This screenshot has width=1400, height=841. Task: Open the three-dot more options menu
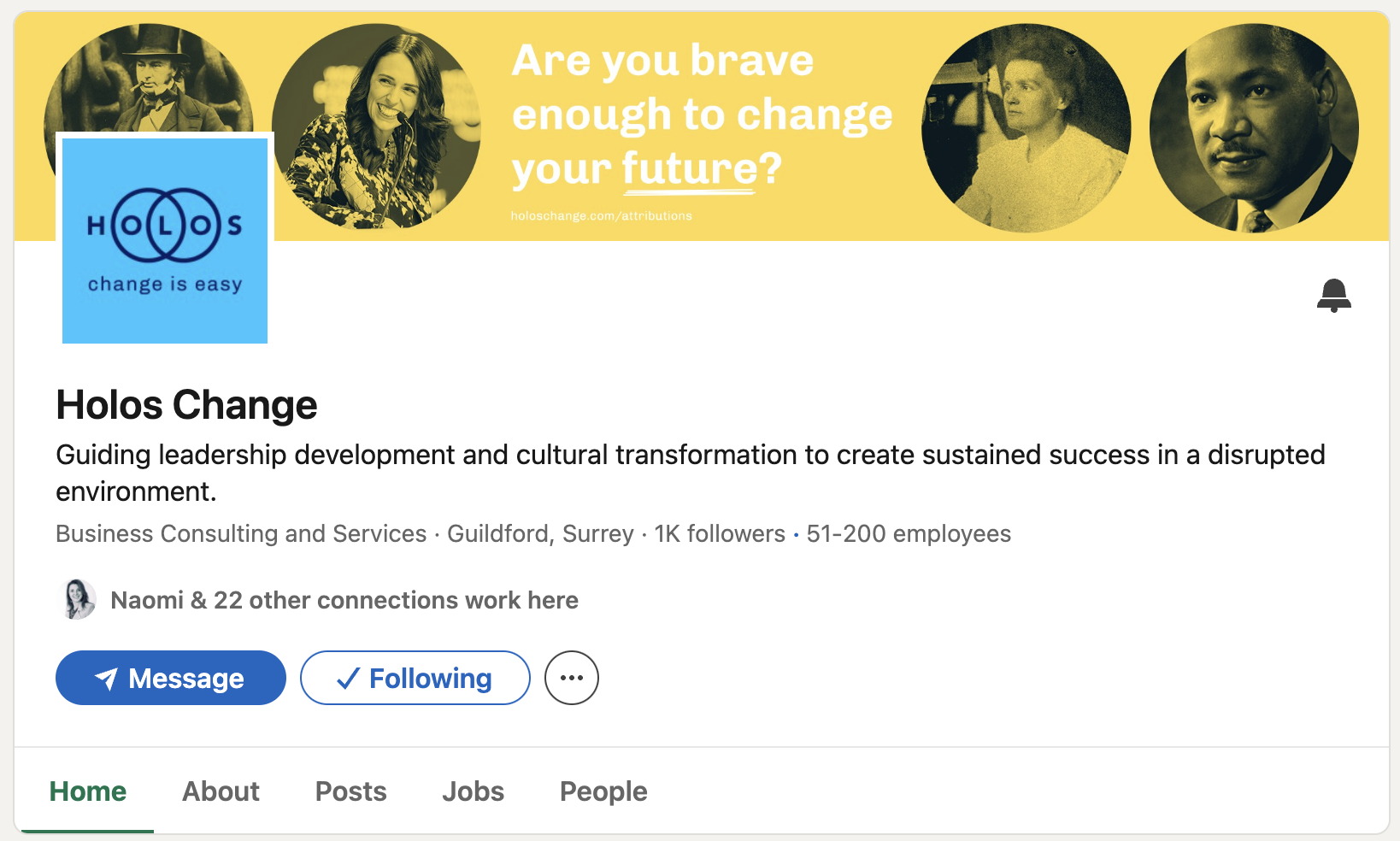572,678
